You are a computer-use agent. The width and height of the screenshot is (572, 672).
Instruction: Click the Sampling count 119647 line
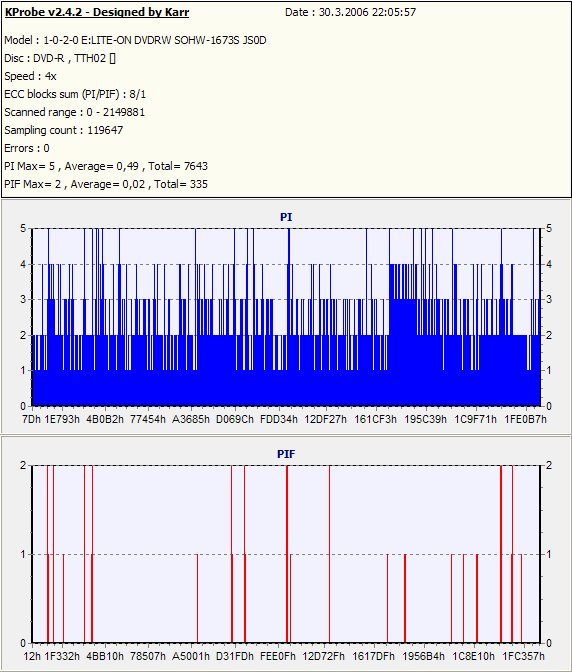click(x=63, y=130)
